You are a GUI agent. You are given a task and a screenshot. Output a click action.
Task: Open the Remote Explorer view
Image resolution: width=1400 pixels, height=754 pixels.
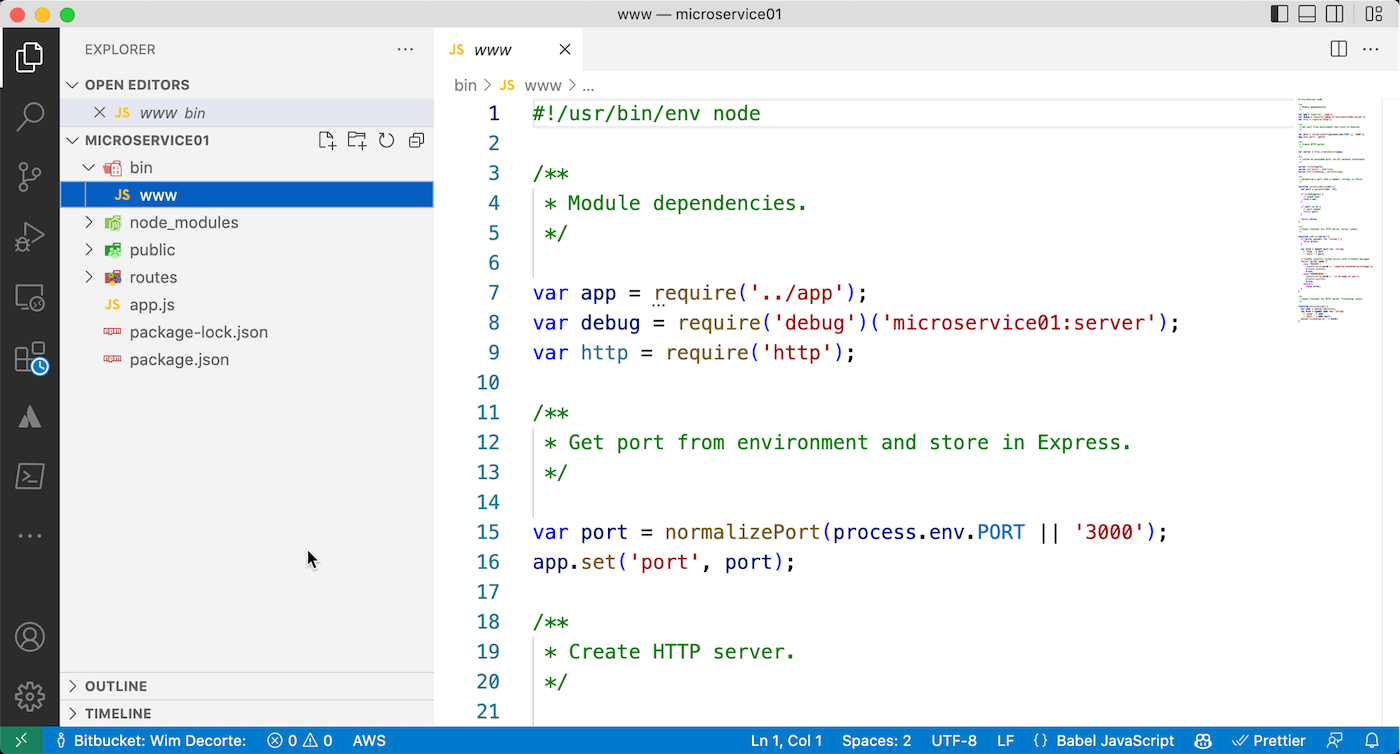[30, 297]
